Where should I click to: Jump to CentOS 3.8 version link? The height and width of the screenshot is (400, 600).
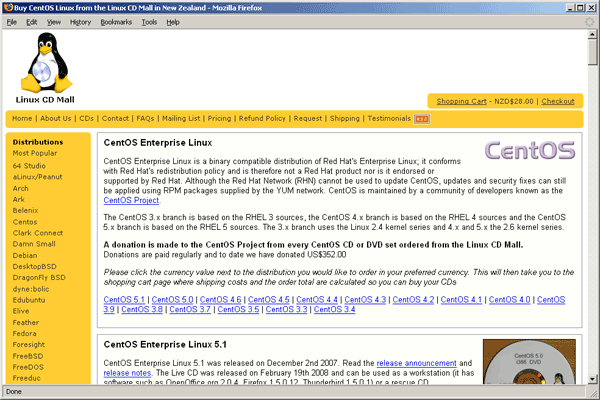(x=142, y=310)
